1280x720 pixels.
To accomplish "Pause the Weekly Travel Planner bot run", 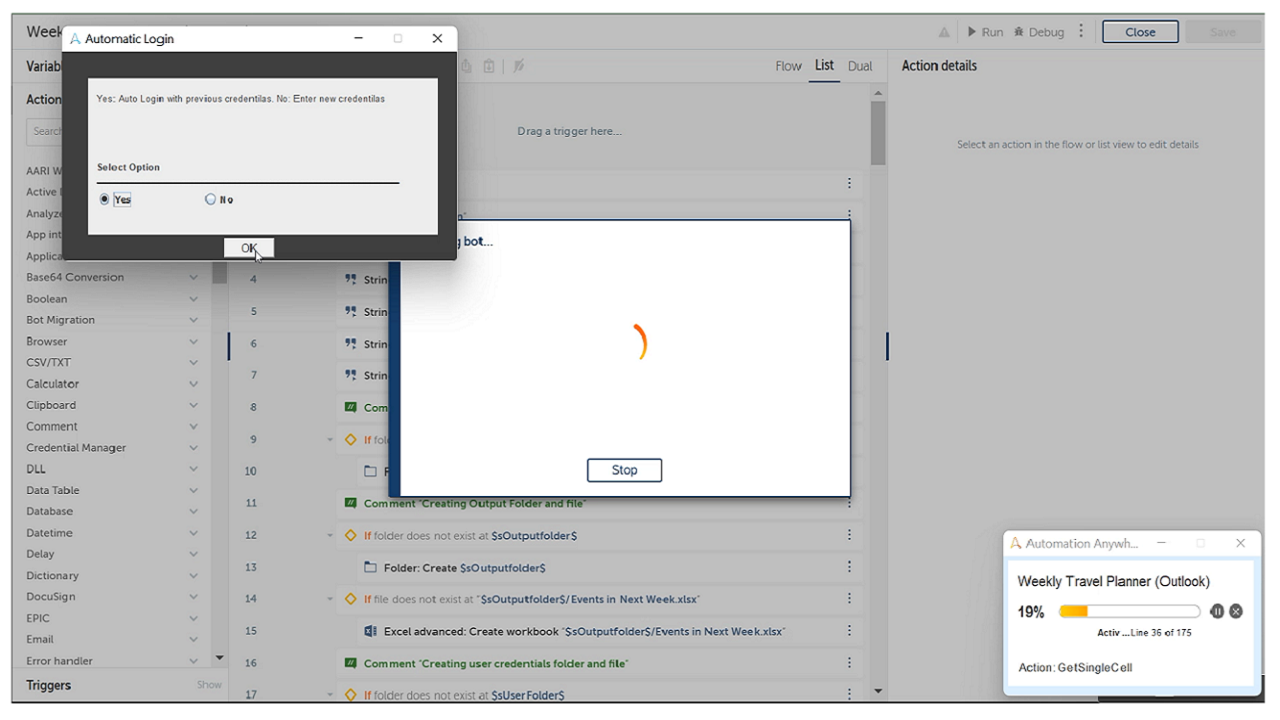I will coord(1217,611).
